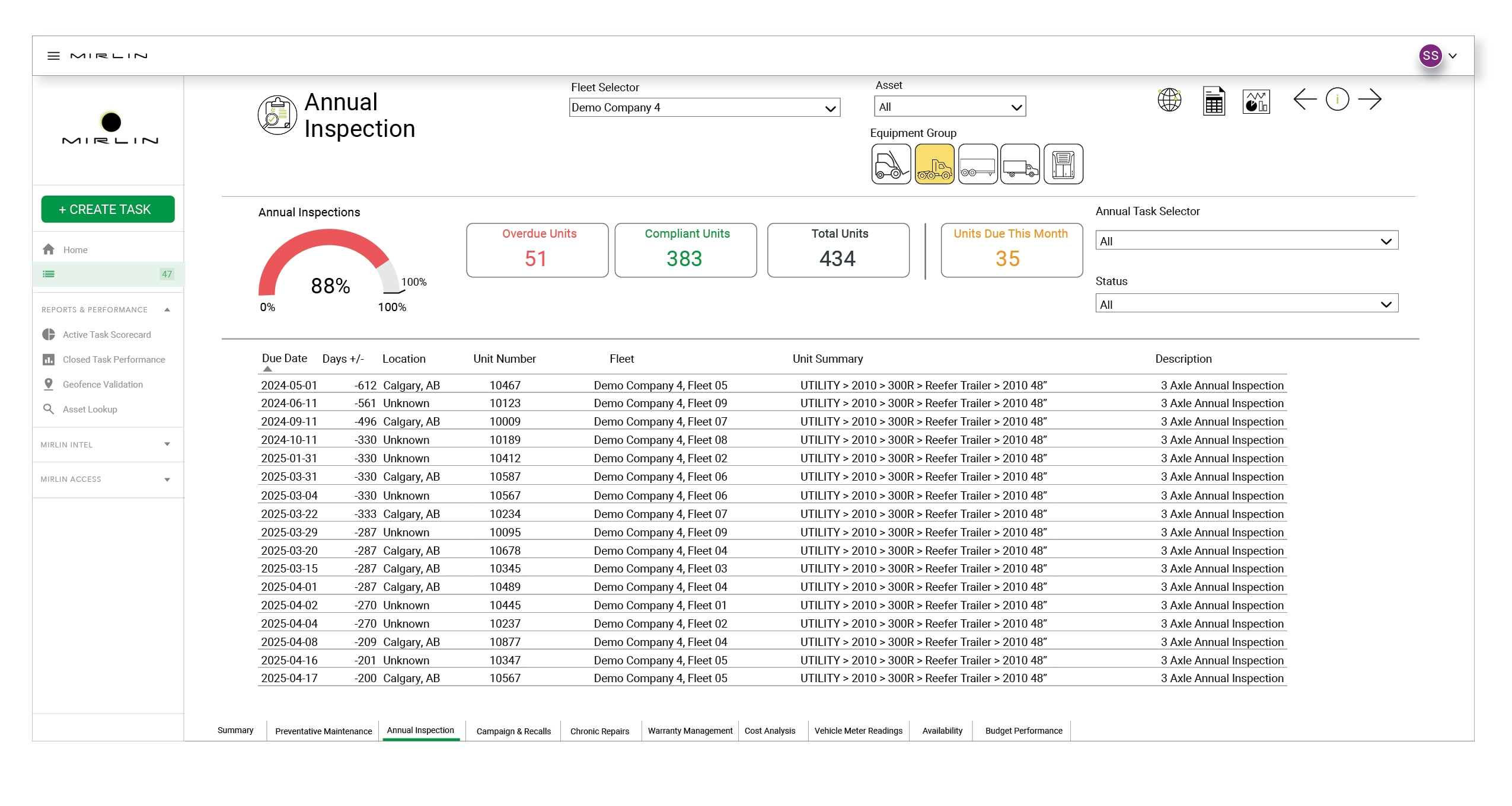The height and width of the screenshot is (806, 1512).
Task: Sort by Due Date column header
Action: tap(284, 359)
